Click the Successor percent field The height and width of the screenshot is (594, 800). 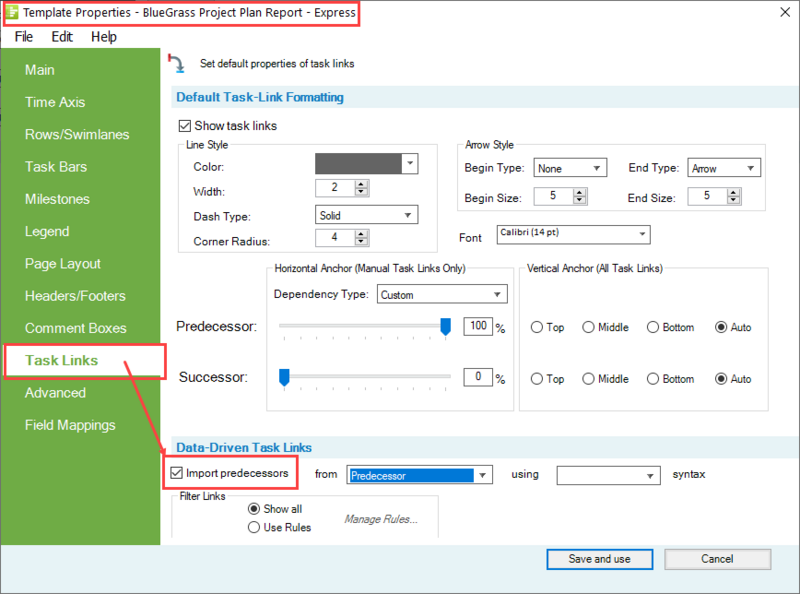478,377
